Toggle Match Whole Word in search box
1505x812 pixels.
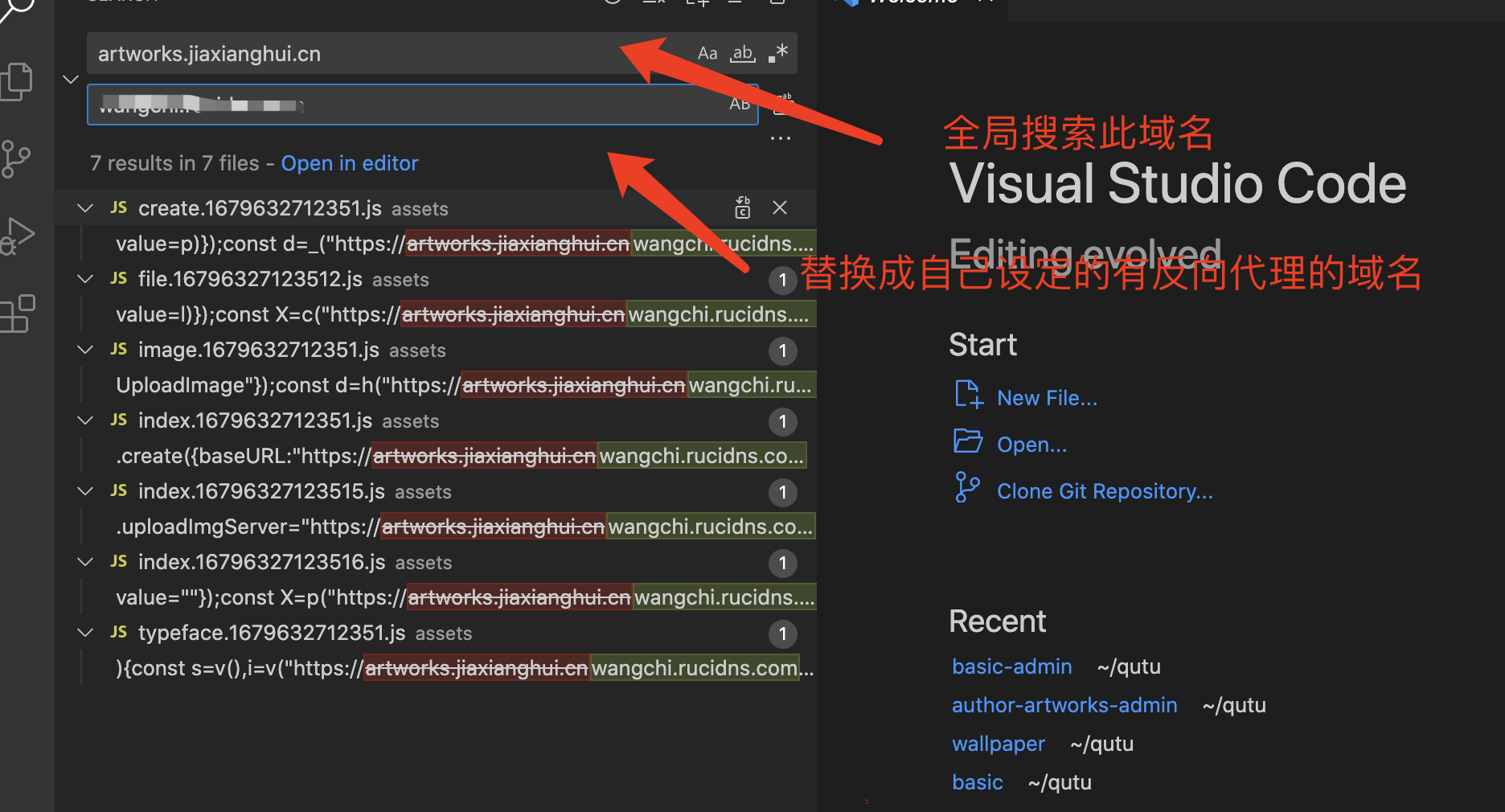742,54
